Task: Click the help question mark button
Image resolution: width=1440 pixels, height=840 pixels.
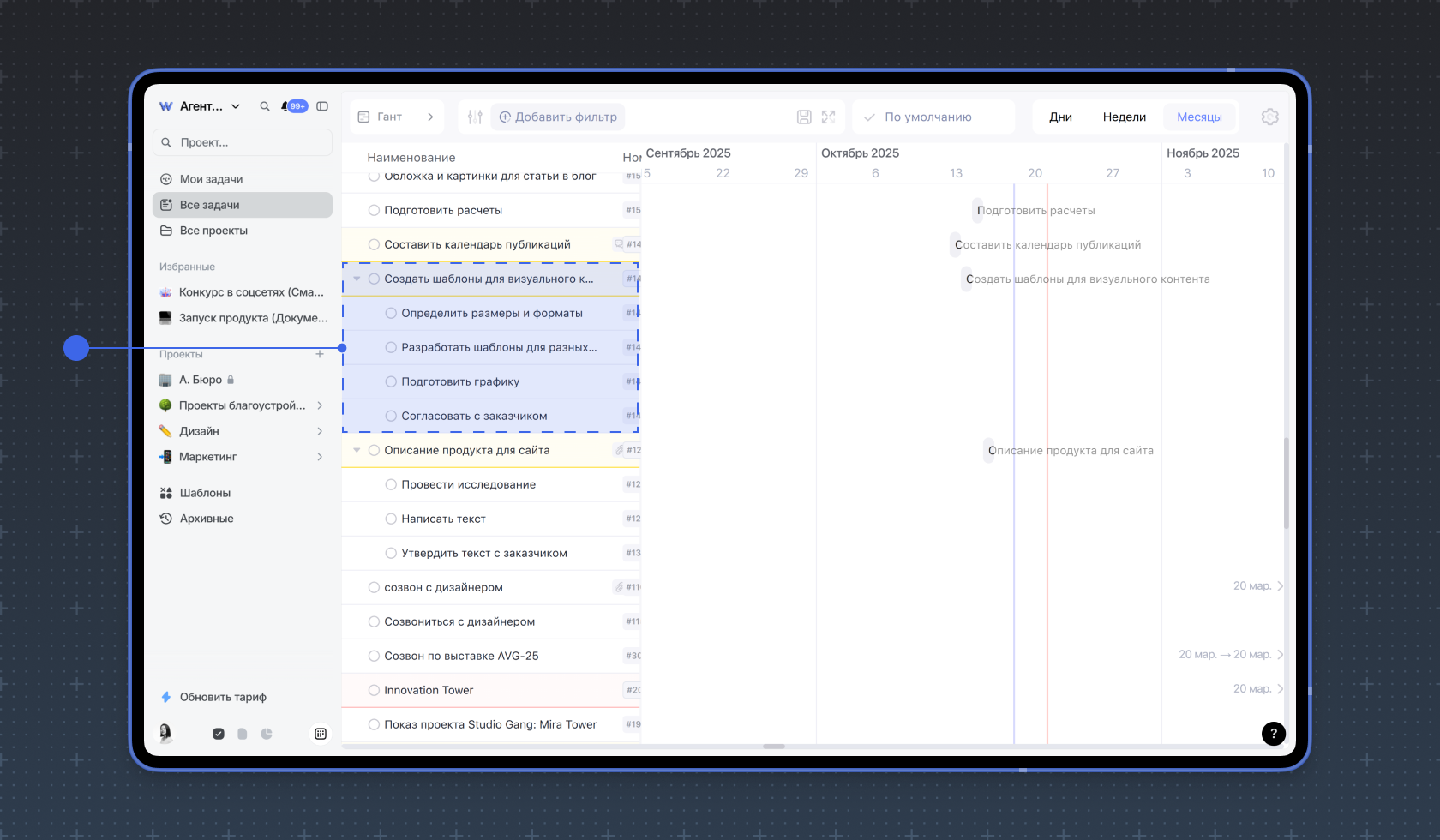Action: [1273, 733]
